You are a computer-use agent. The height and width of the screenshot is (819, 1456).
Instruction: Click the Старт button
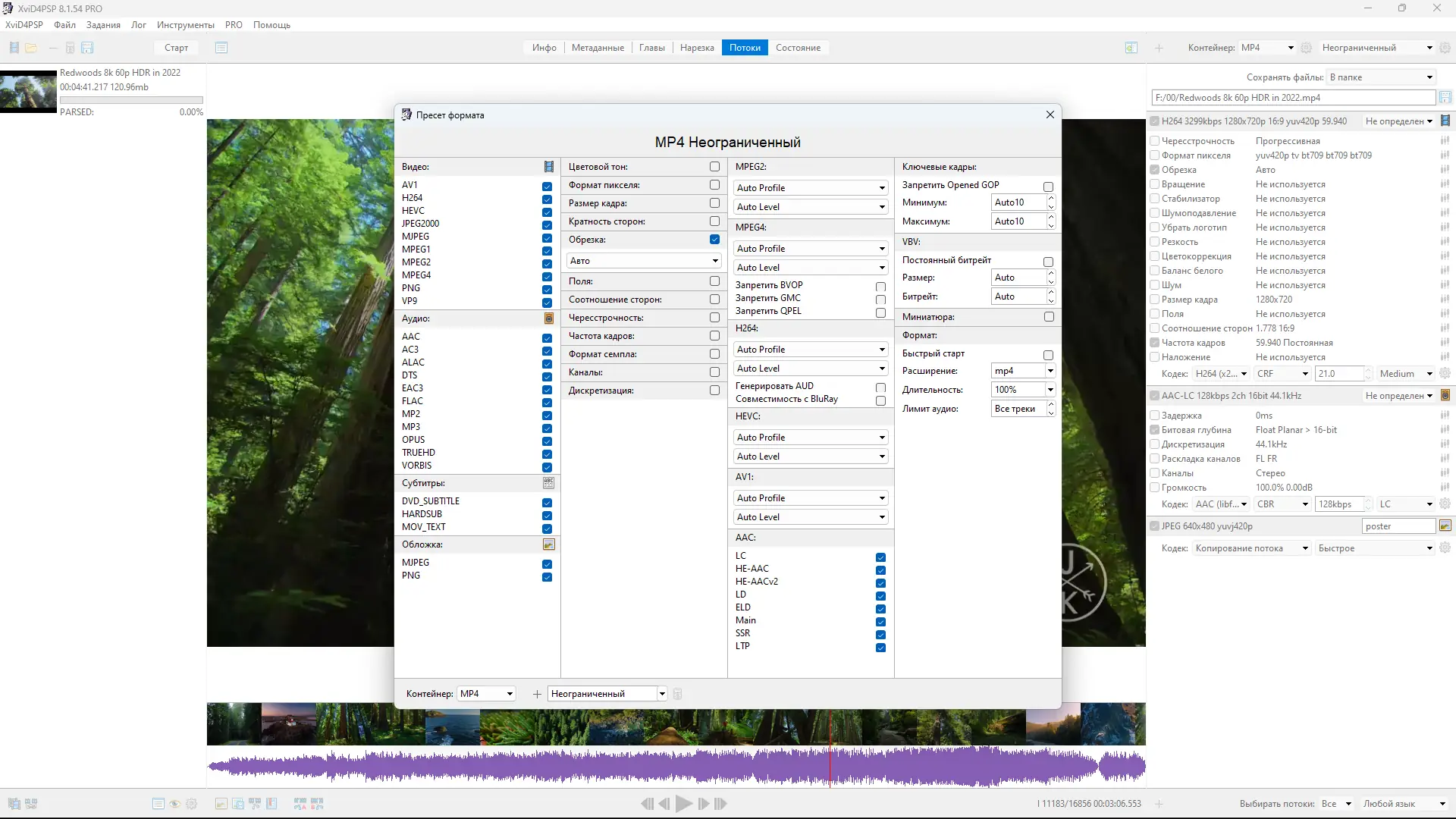coord(176,48)
